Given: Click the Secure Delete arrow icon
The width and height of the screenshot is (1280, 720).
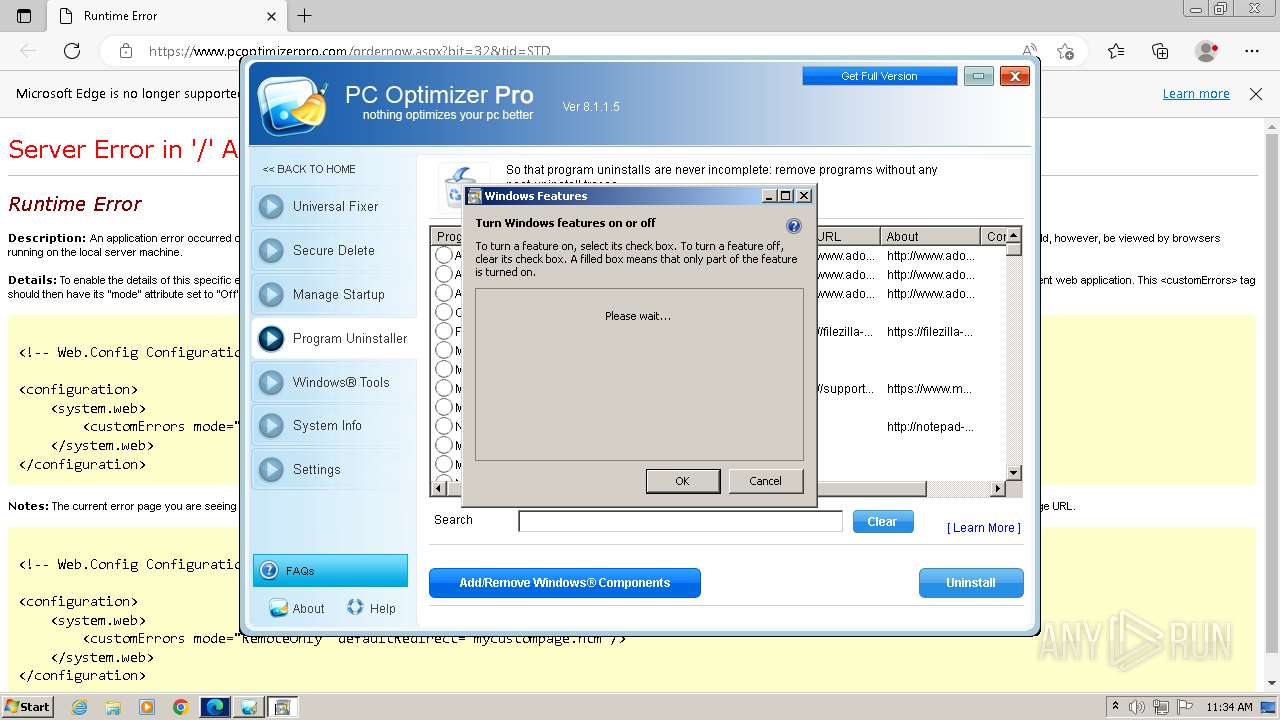Looking at the screenshot, I should 271,251.
